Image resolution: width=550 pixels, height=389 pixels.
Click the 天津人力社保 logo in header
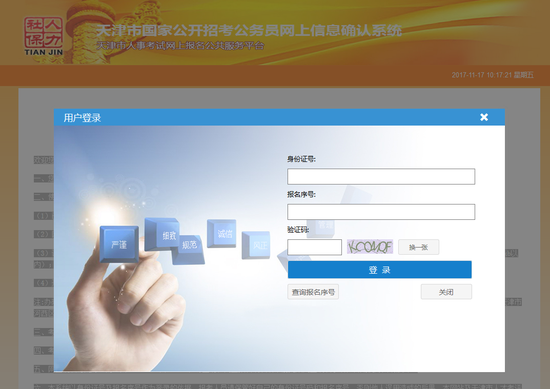(x=44, y=36)
